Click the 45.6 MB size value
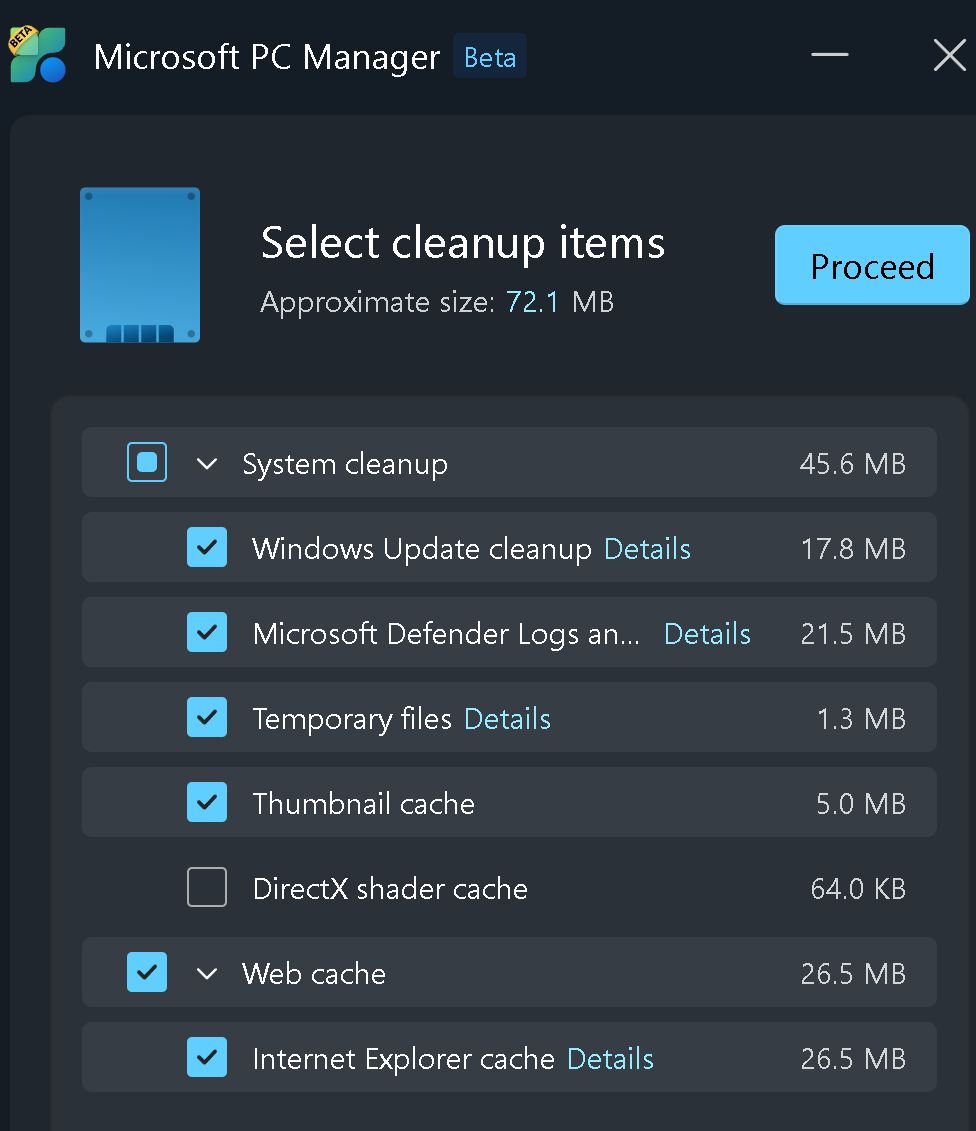 853,464
